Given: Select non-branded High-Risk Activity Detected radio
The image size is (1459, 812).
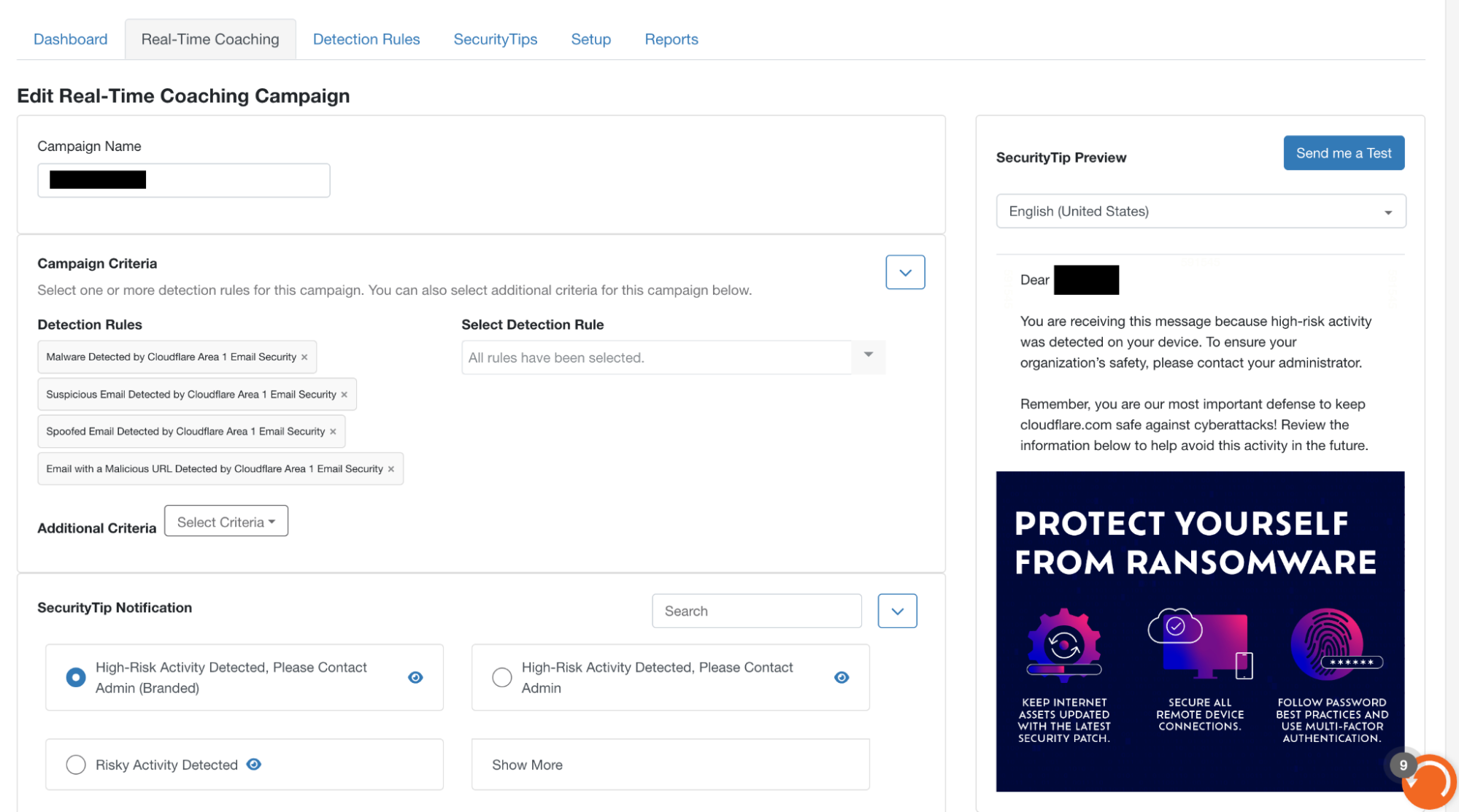Looking at the screenshot, I should click(502, 677).
